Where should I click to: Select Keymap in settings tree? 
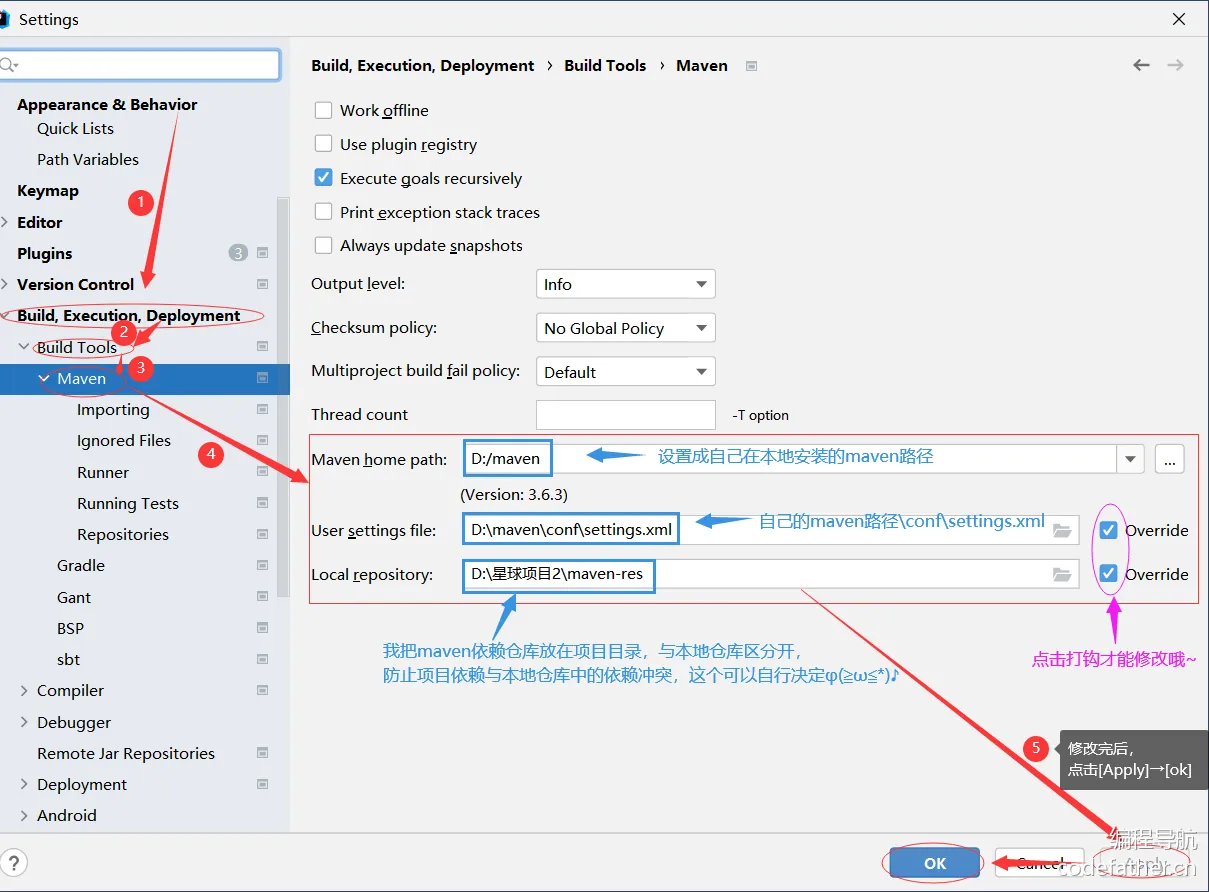click(48, 190)
